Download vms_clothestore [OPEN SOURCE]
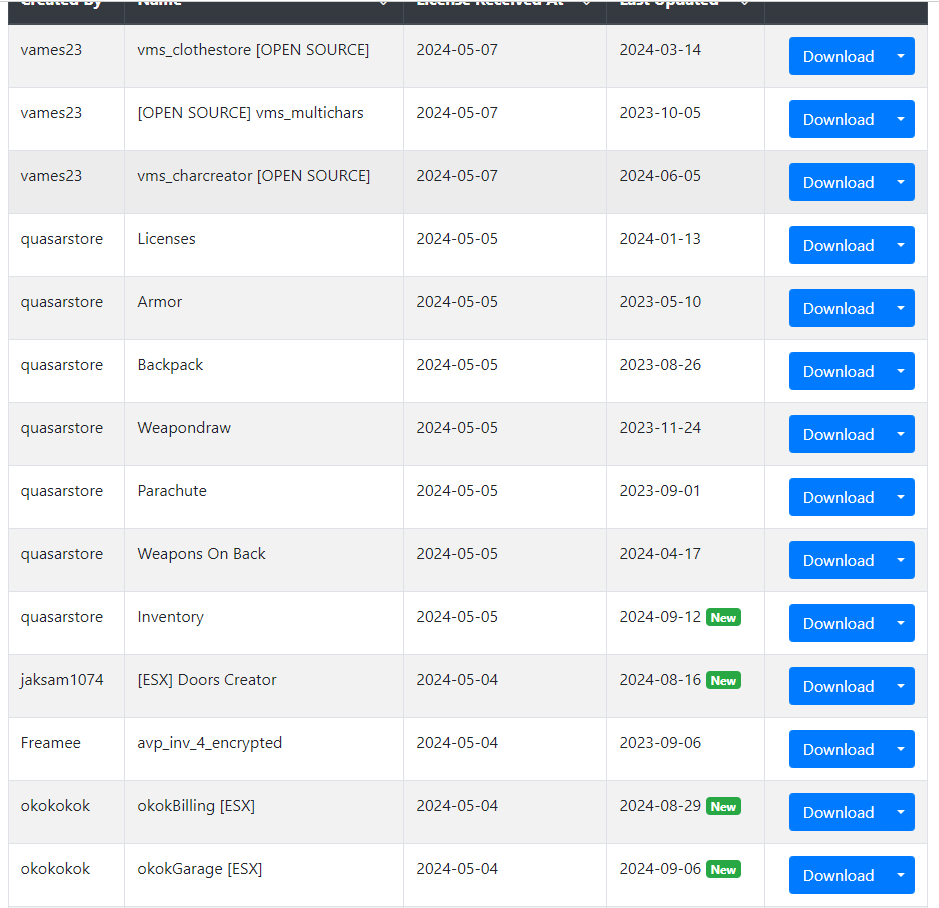939x908 pixels. coord(838,56)
